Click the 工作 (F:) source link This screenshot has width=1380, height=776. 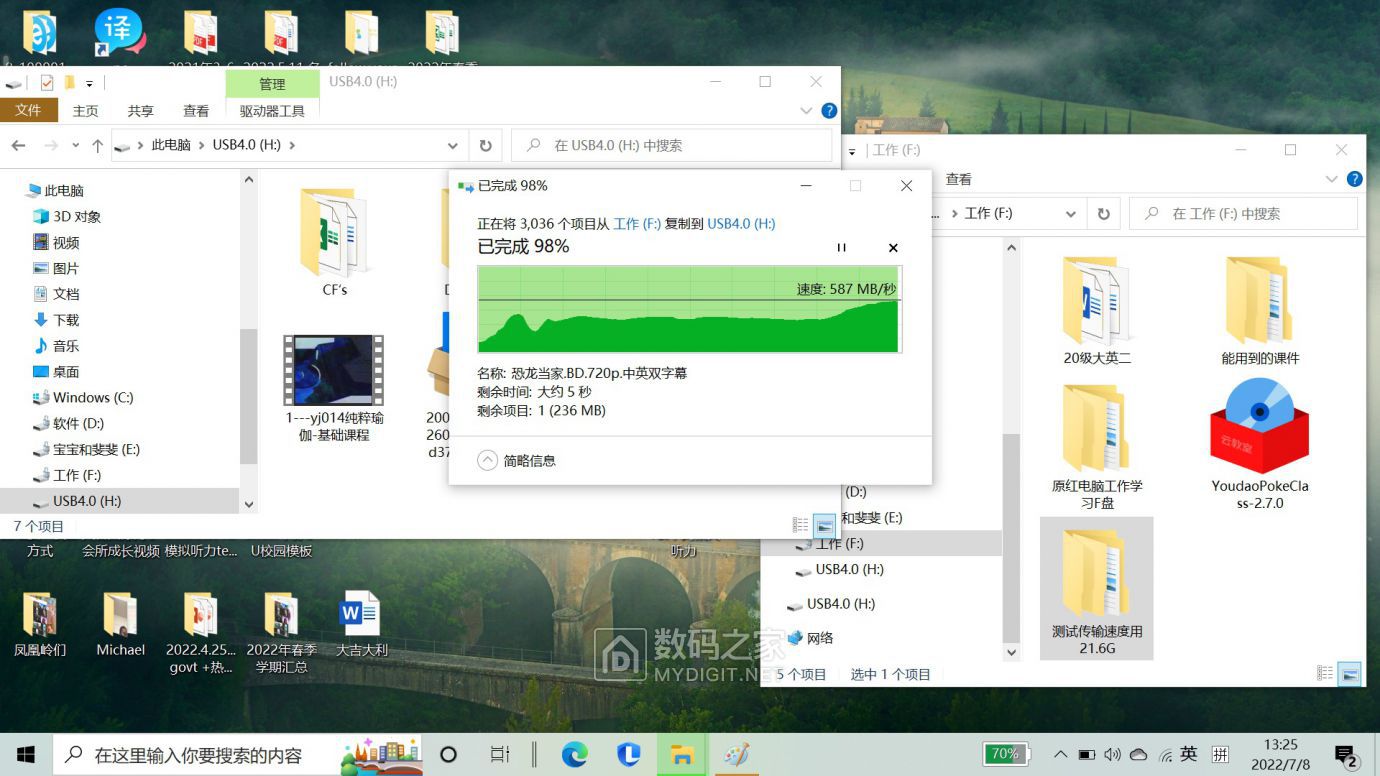point(636,224)
